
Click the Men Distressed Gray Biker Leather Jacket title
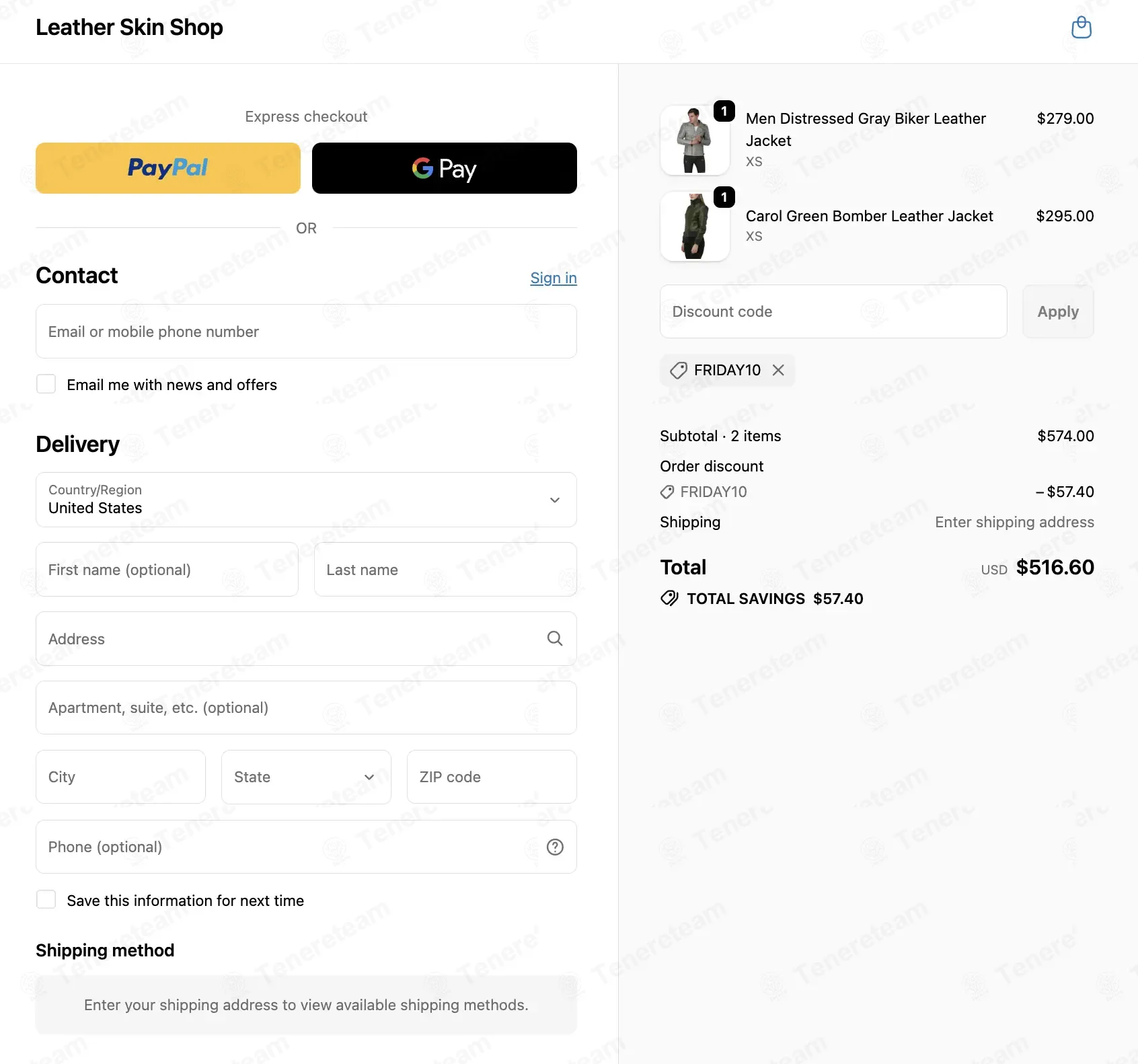click(x=866, y=130)
